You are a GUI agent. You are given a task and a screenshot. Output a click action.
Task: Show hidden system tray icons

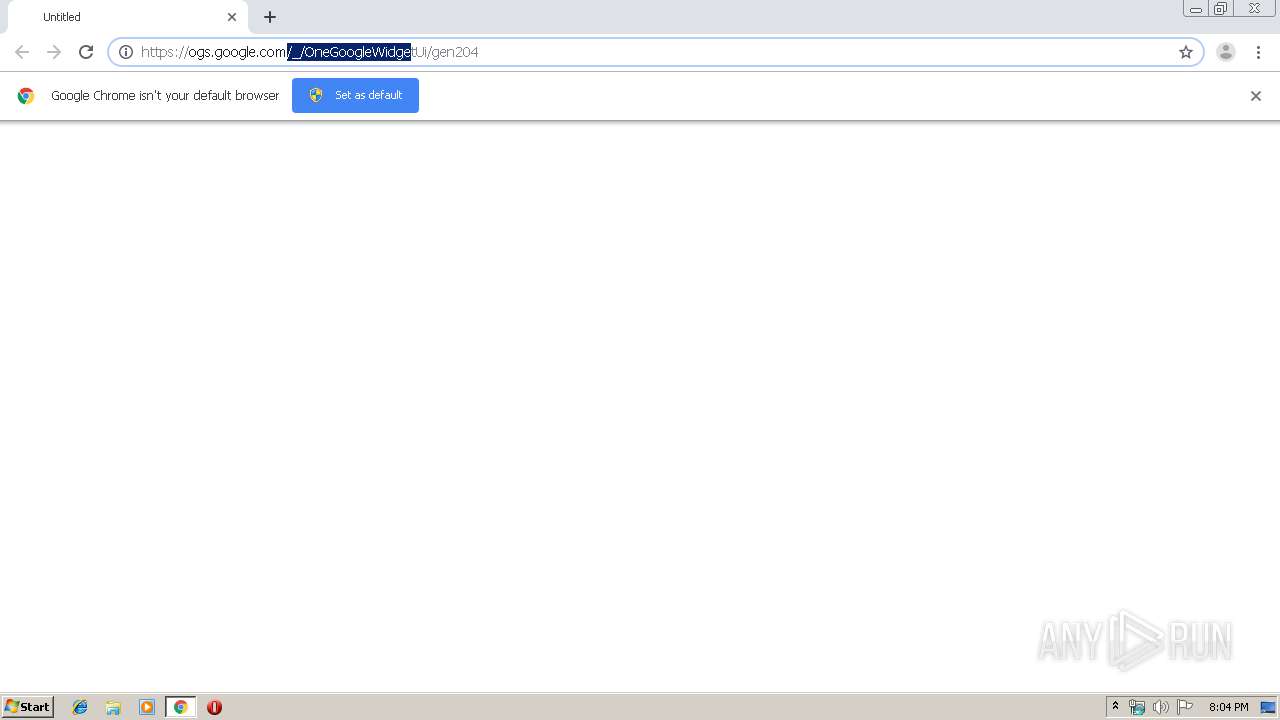pos(1116,707)
